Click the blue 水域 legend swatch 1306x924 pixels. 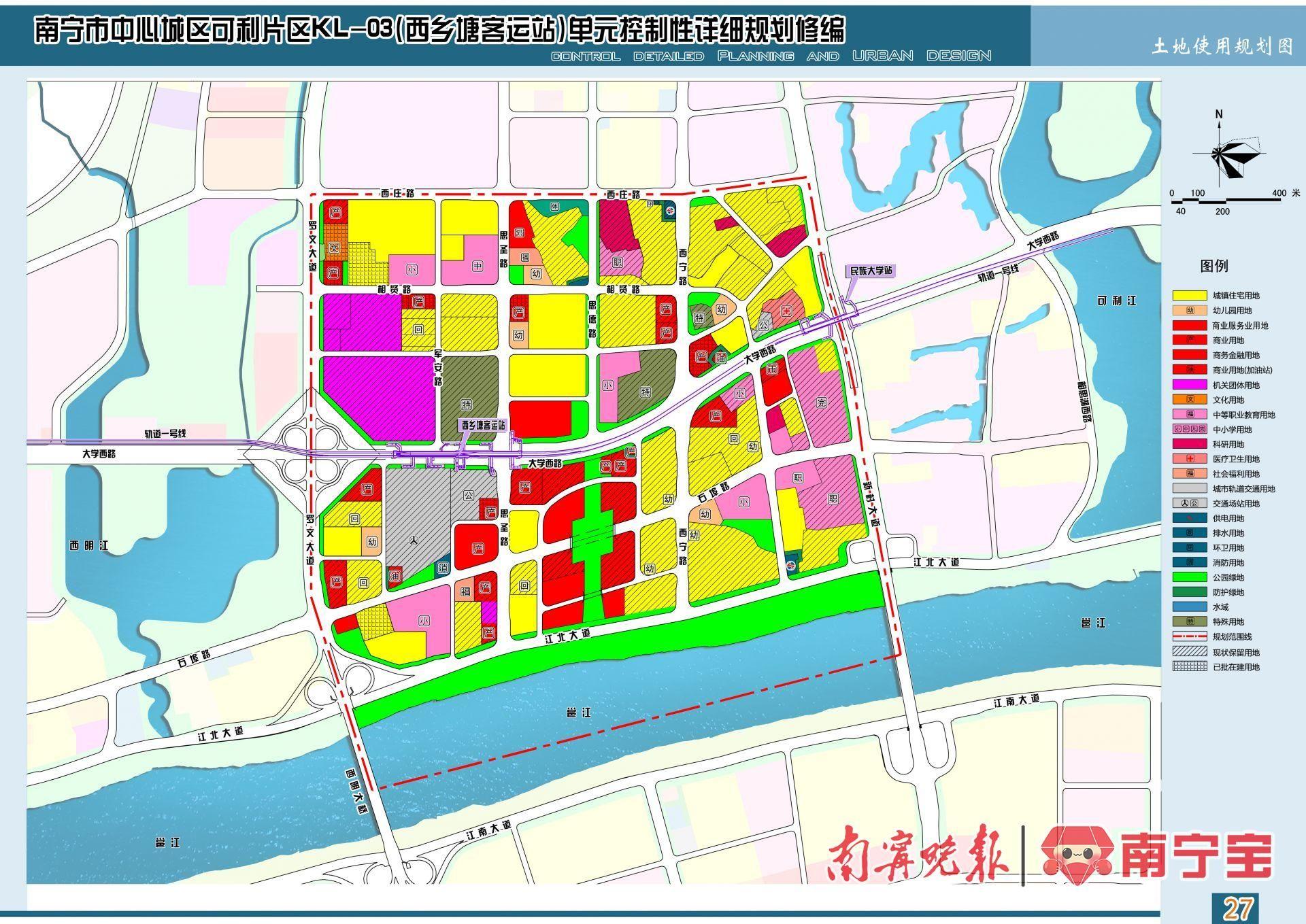pyautogui.click(x=1190, y=607)
